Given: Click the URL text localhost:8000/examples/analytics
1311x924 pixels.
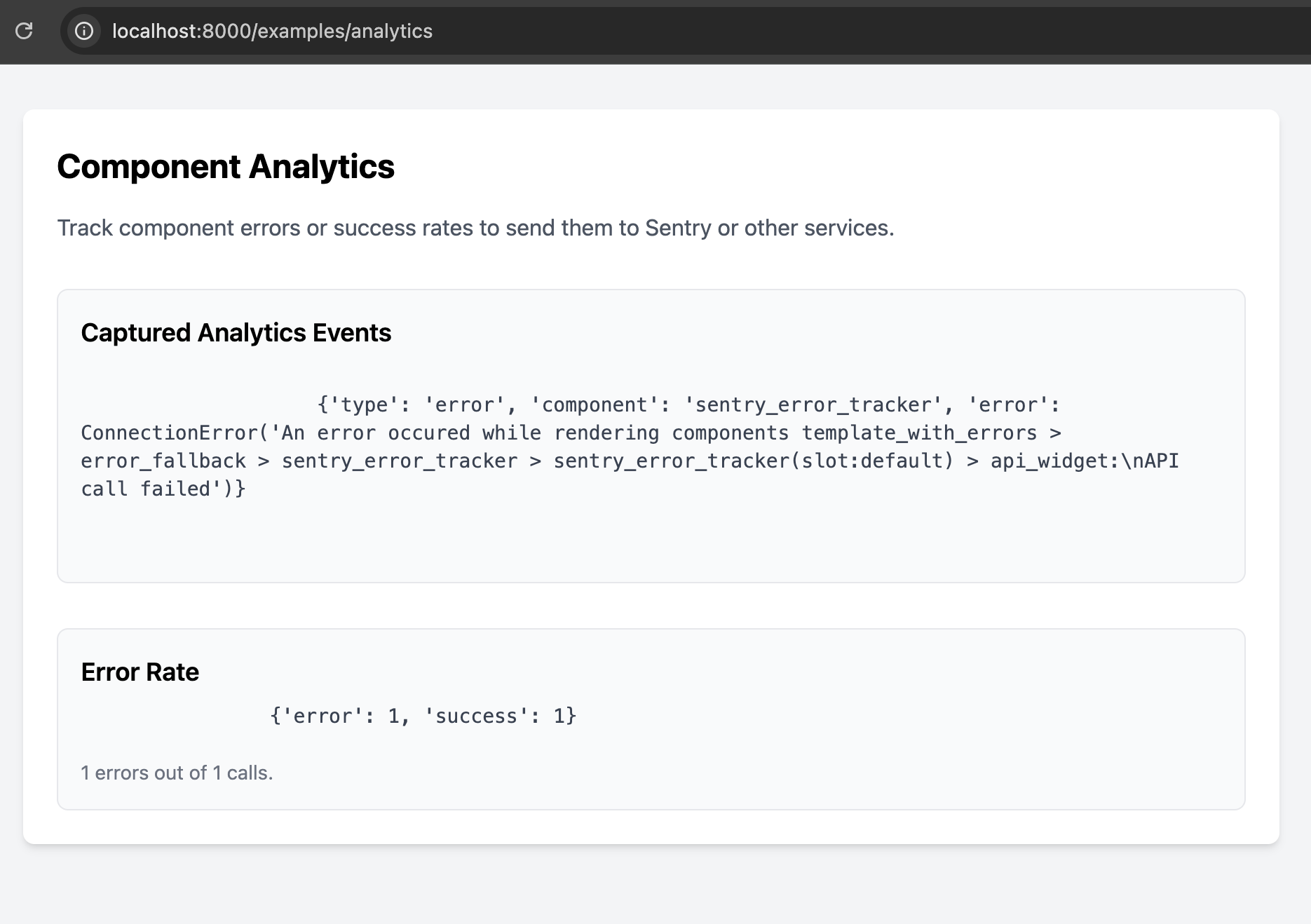Looking at the screenshot, I should click(x=272, y=32).
